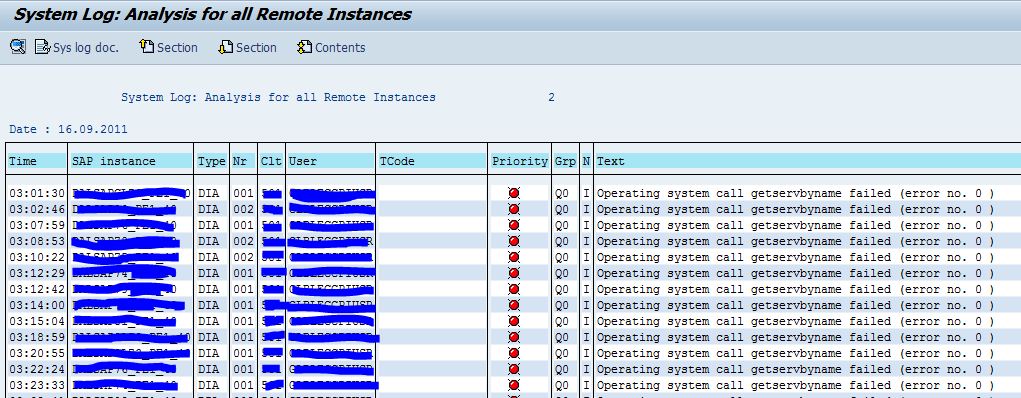Select the Priority column header

[520, 161]
